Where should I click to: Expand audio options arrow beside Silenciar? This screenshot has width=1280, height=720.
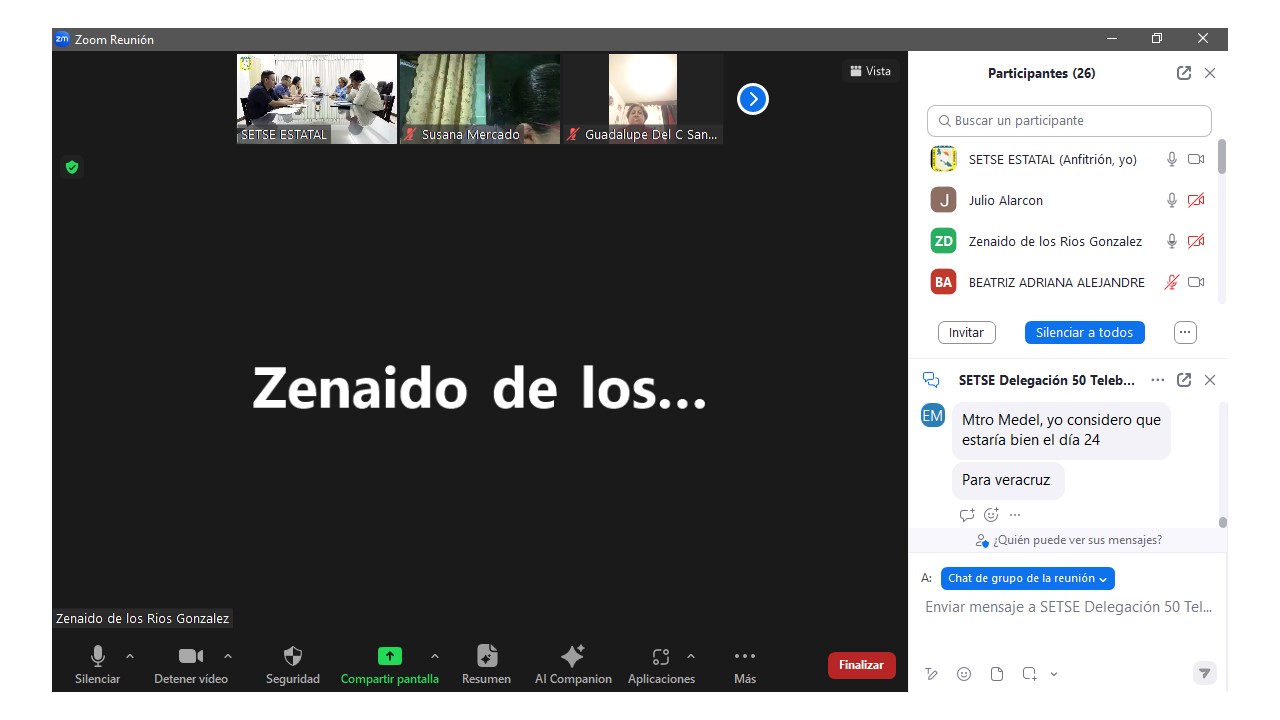pyautogui.click(x=130, y=656)
